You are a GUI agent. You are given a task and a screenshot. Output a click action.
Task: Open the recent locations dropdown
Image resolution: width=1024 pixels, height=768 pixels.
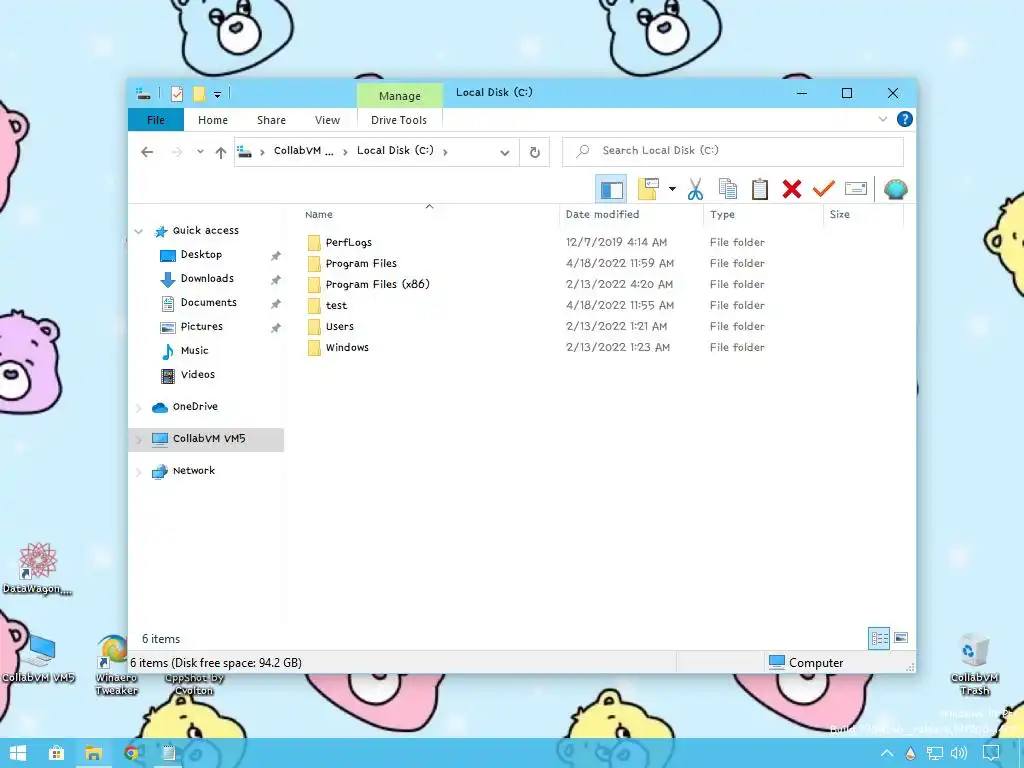click(200, 152)
